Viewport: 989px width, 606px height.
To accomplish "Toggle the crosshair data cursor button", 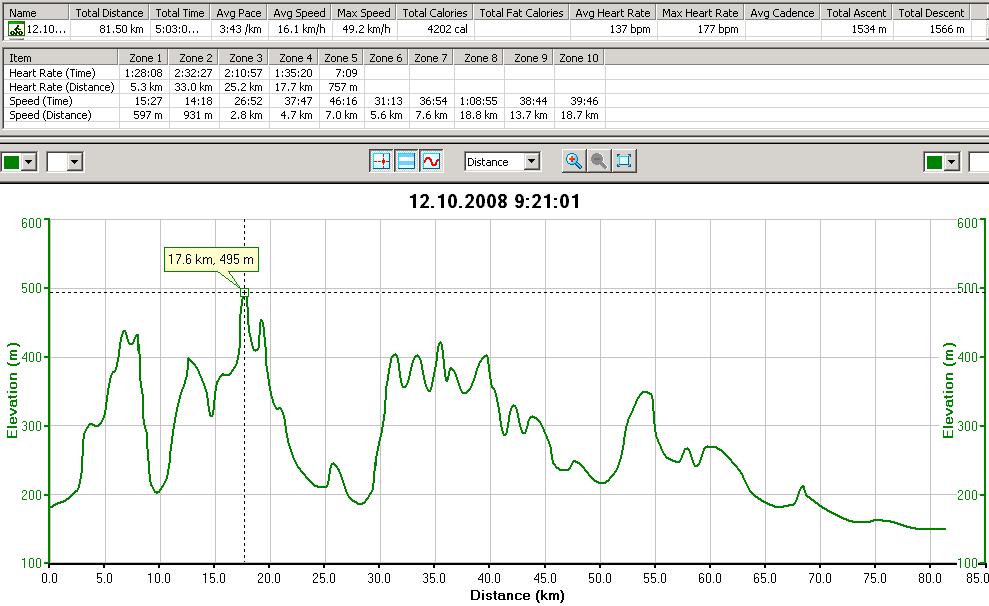I will pyautogui.click(x=381, y=161).
